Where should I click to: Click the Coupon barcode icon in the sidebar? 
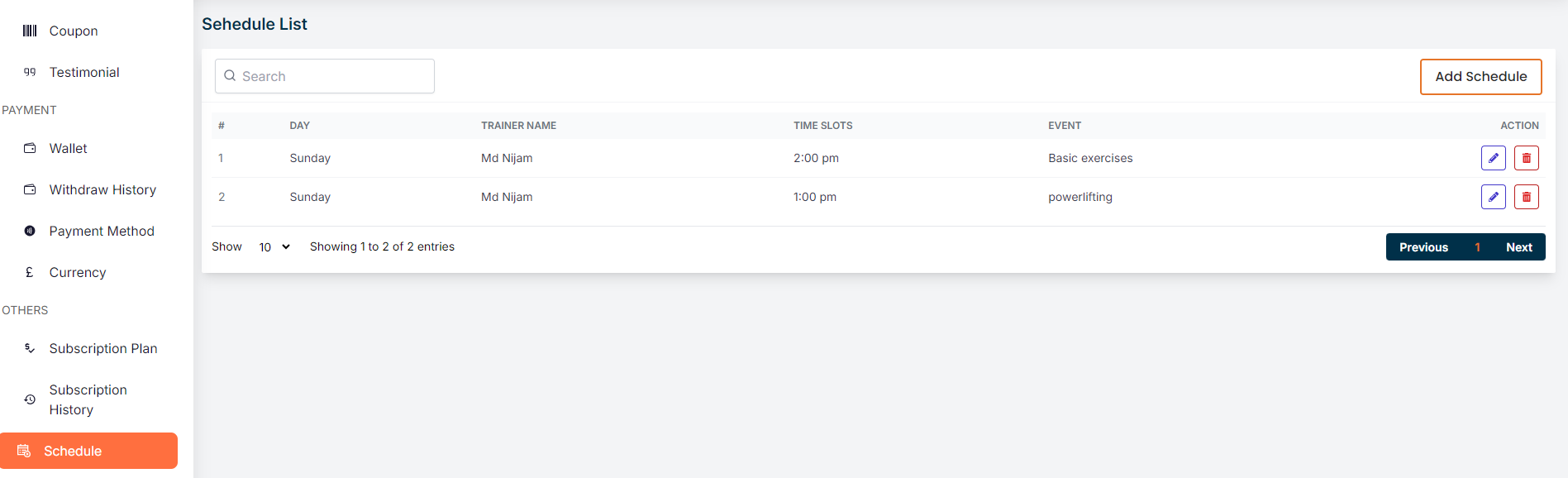[x=30, y=31]
